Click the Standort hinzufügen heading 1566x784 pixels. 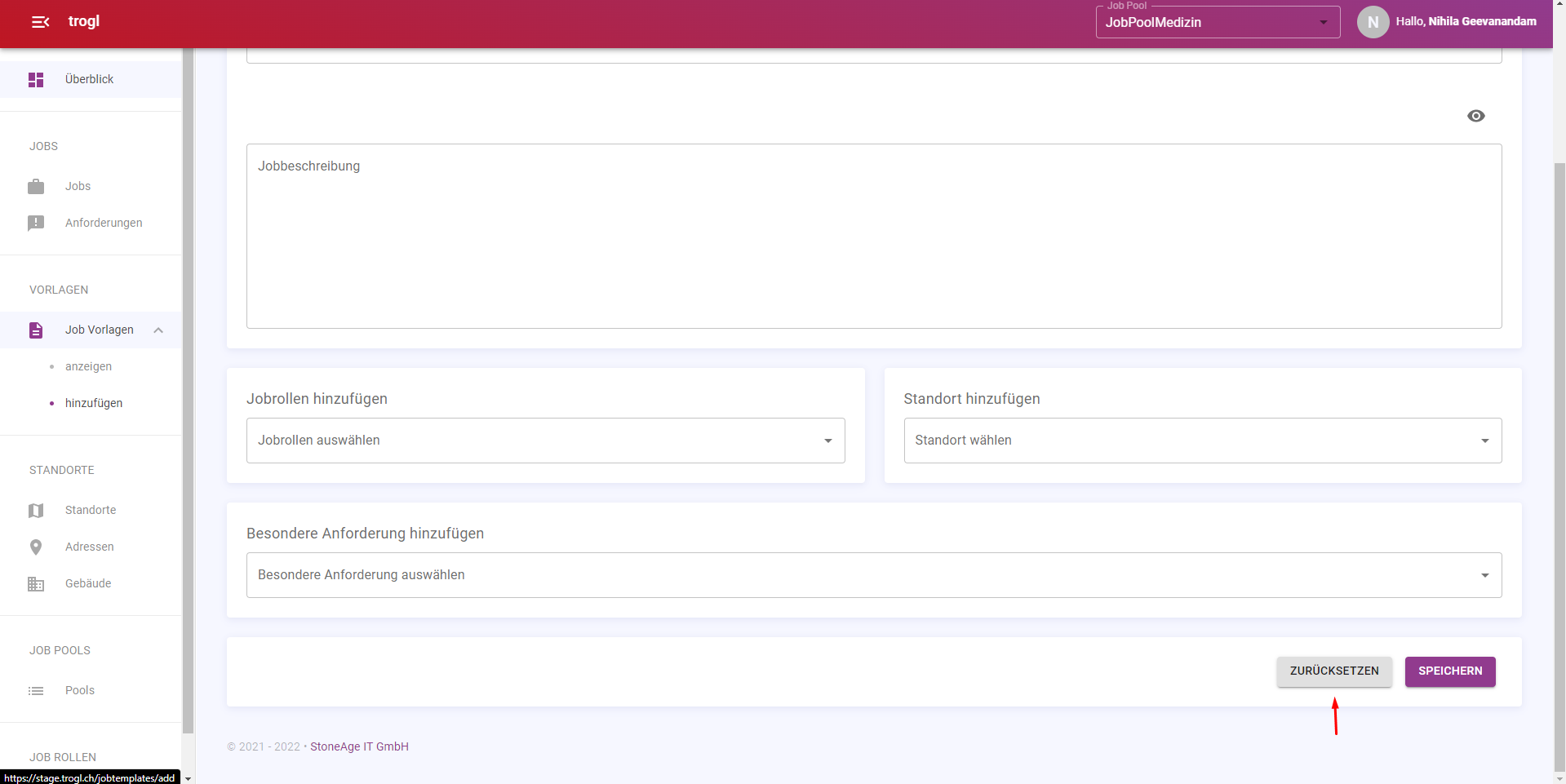click(971, 399)
